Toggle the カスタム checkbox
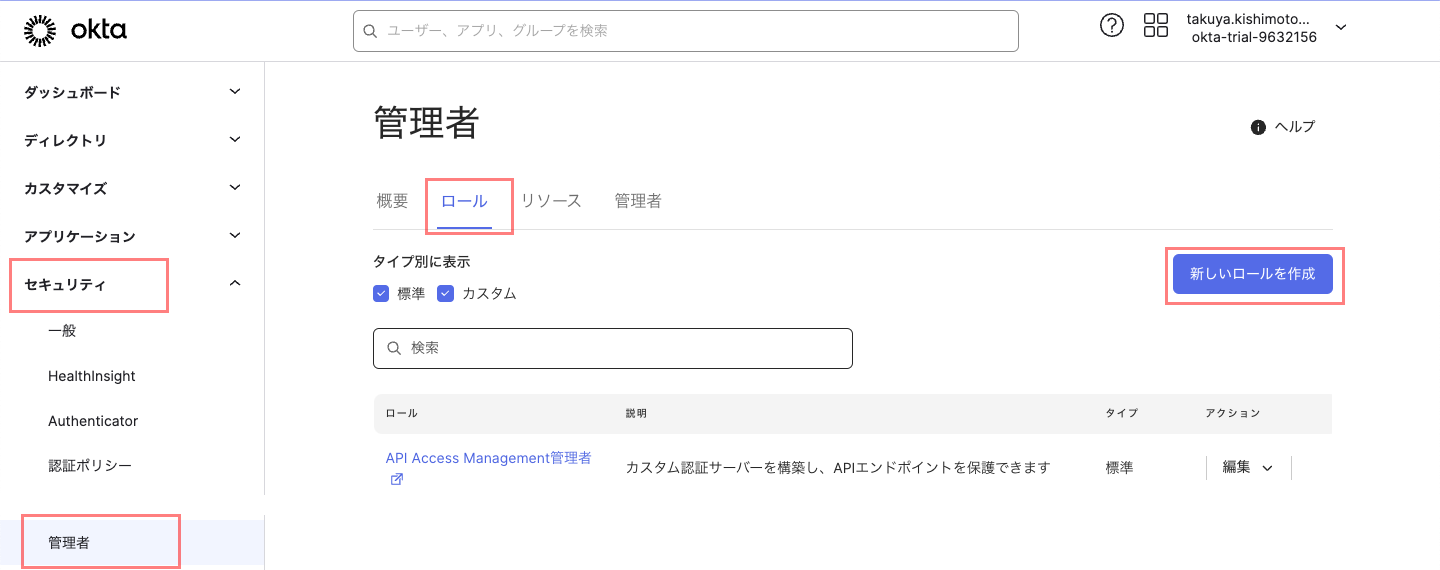 (445, 293)
